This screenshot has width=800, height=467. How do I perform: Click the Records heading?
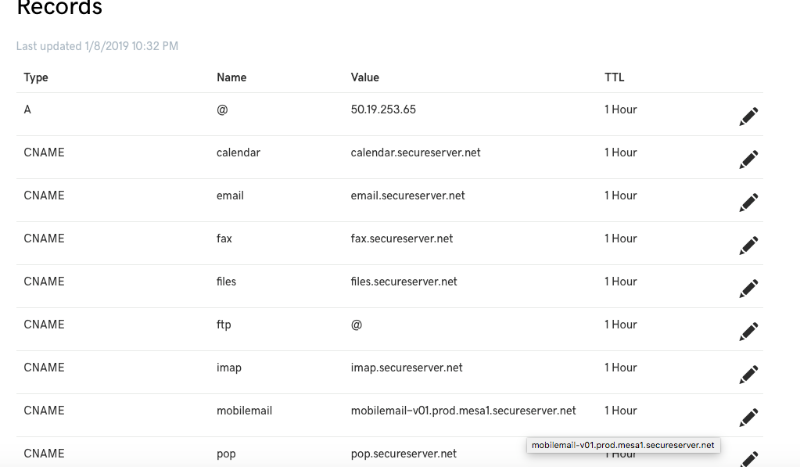pyautogui.click(x=60, y=8)
